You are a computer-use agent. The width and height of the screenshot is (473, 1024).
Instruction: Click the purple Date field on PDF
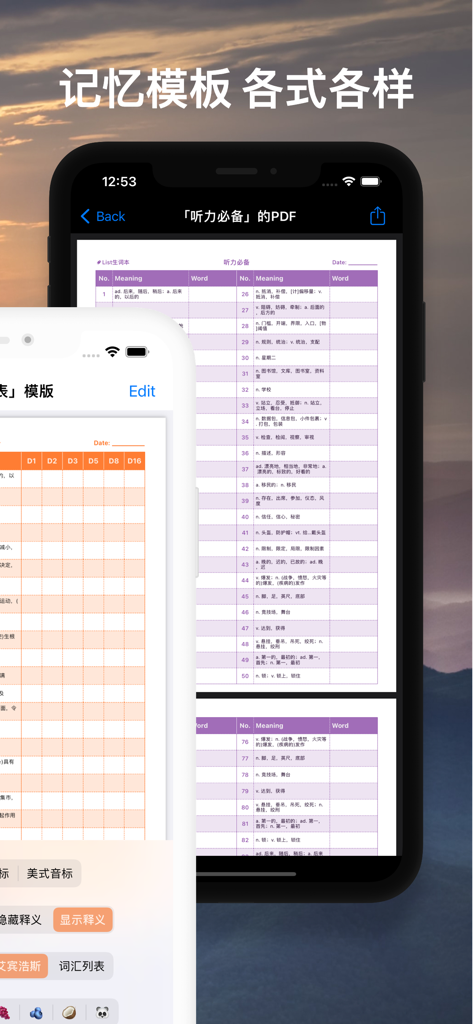tap(355, 262)
